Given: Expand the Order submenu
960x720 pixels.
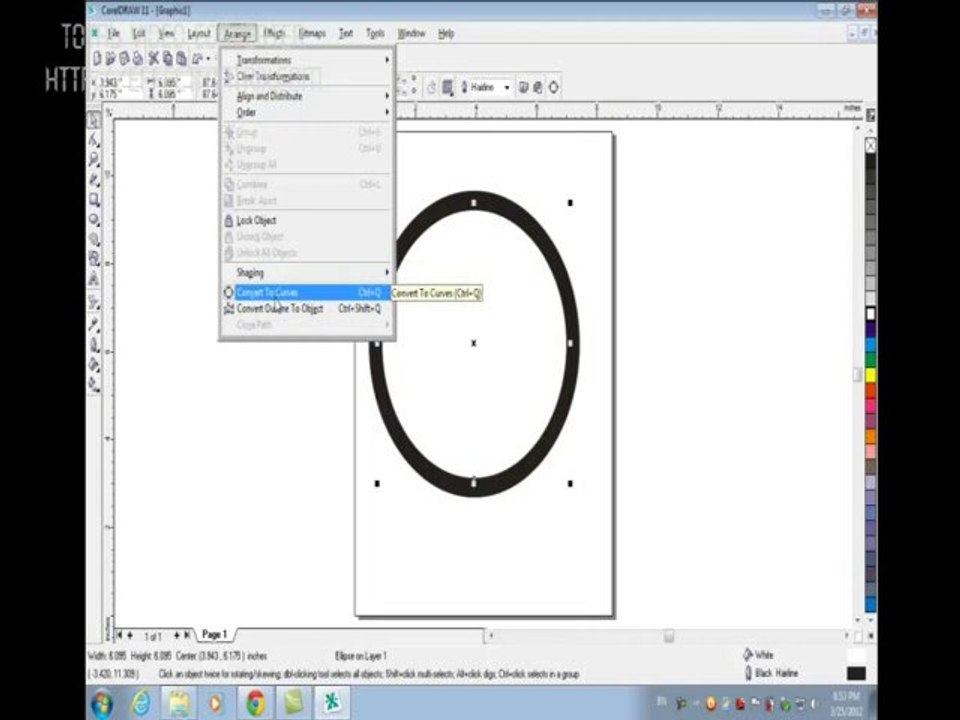Looking at the screenshot, I should tap(306, 113).
